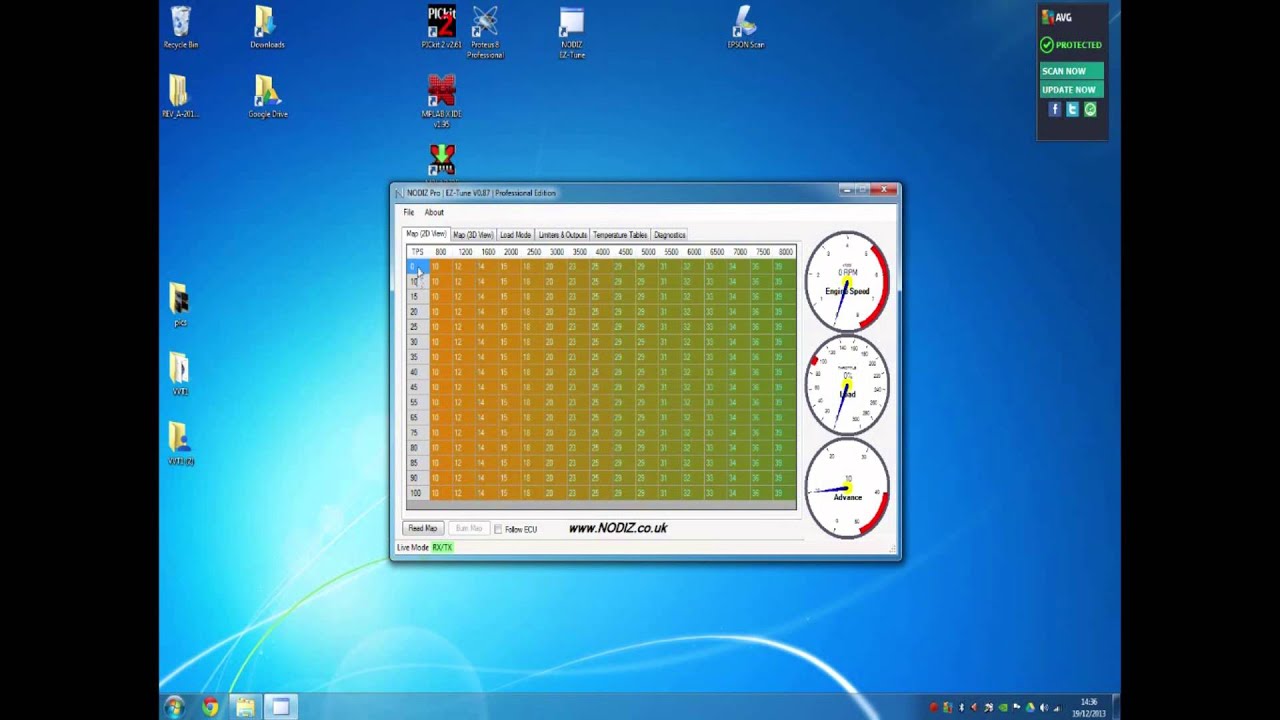Click the Windows Start orb
Image resolution: width=1280 pixels, height=720 pixels.
pyautogui.click(x=175, y=707)
